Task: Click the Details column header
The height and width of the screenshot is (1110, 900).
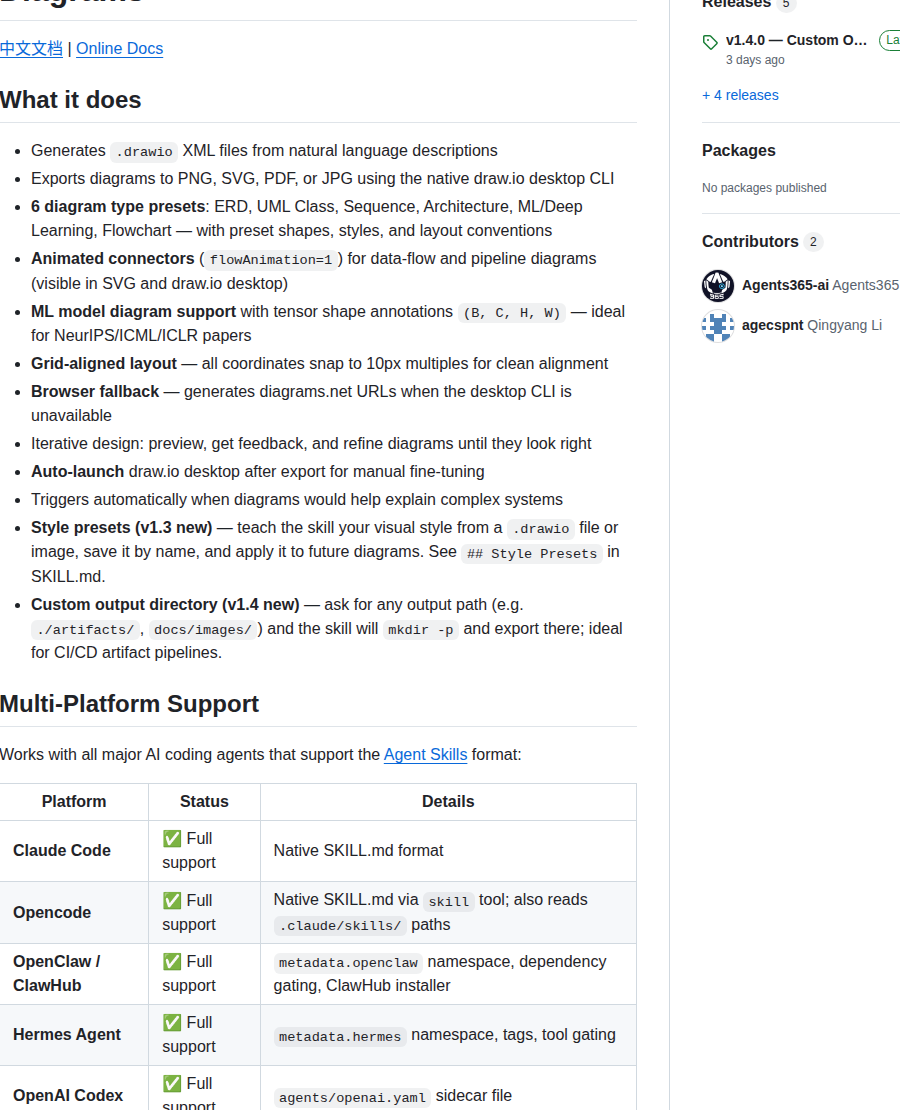Action: (448, 801)
